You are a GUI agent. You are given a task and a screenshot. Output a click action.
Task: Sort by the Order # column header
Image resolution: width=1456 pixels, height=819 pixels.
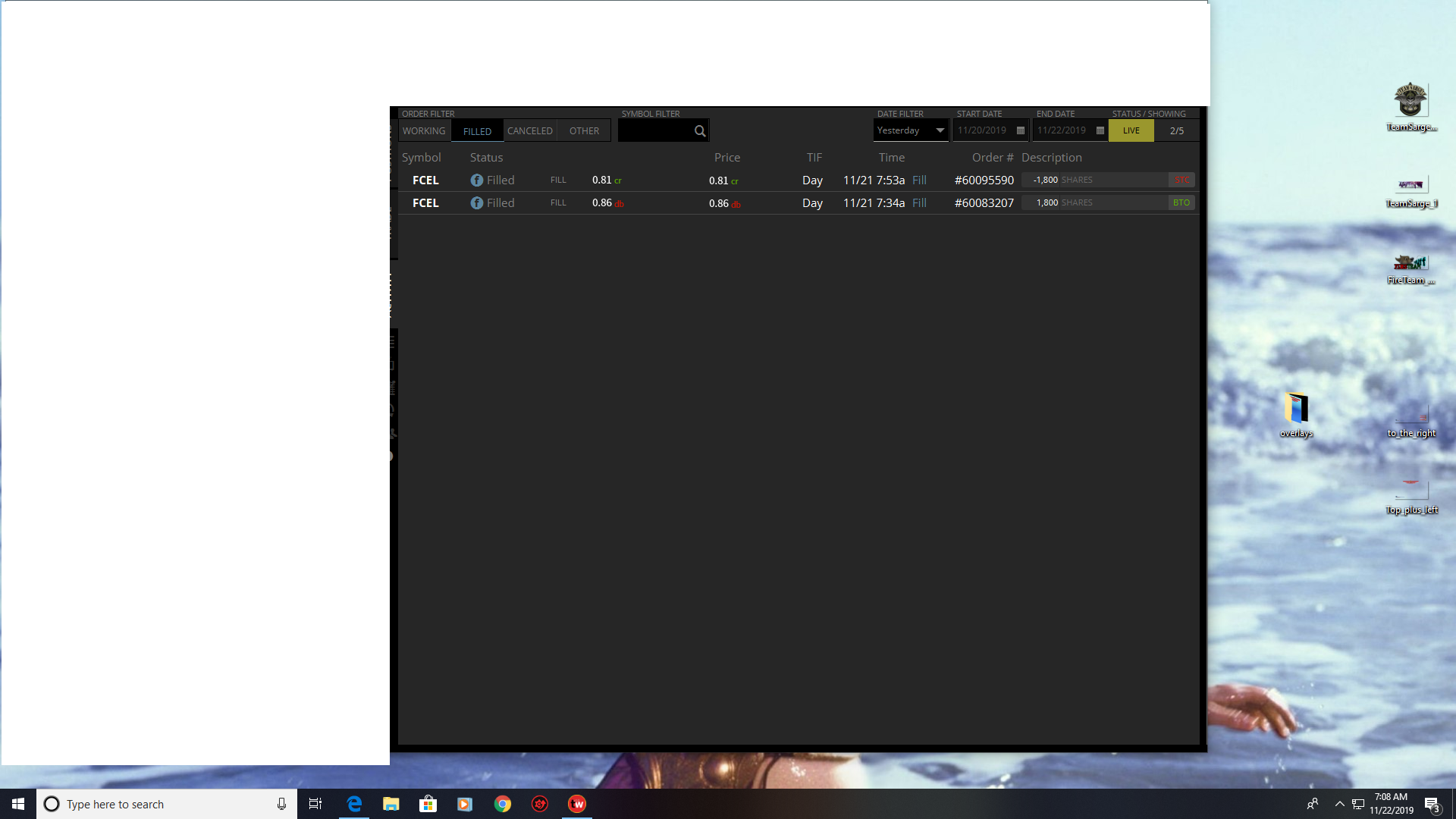point(992,157)
